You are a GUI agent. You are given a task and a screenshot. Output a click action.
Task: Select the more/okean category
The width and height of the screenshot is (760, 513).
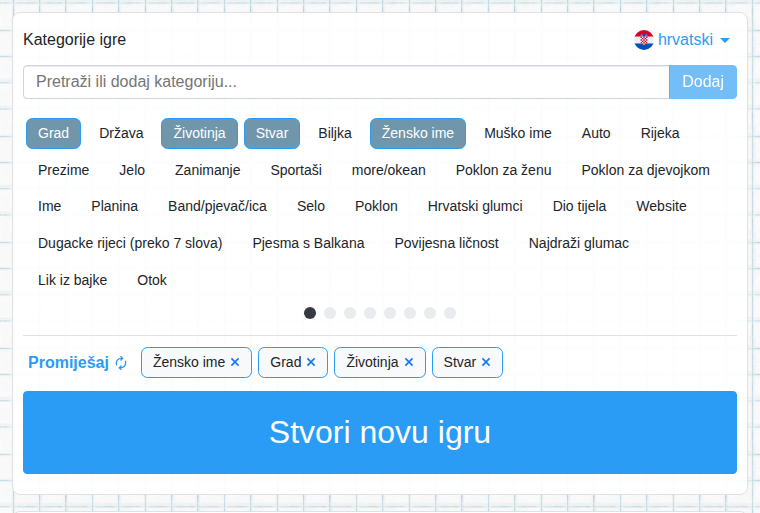388,170
